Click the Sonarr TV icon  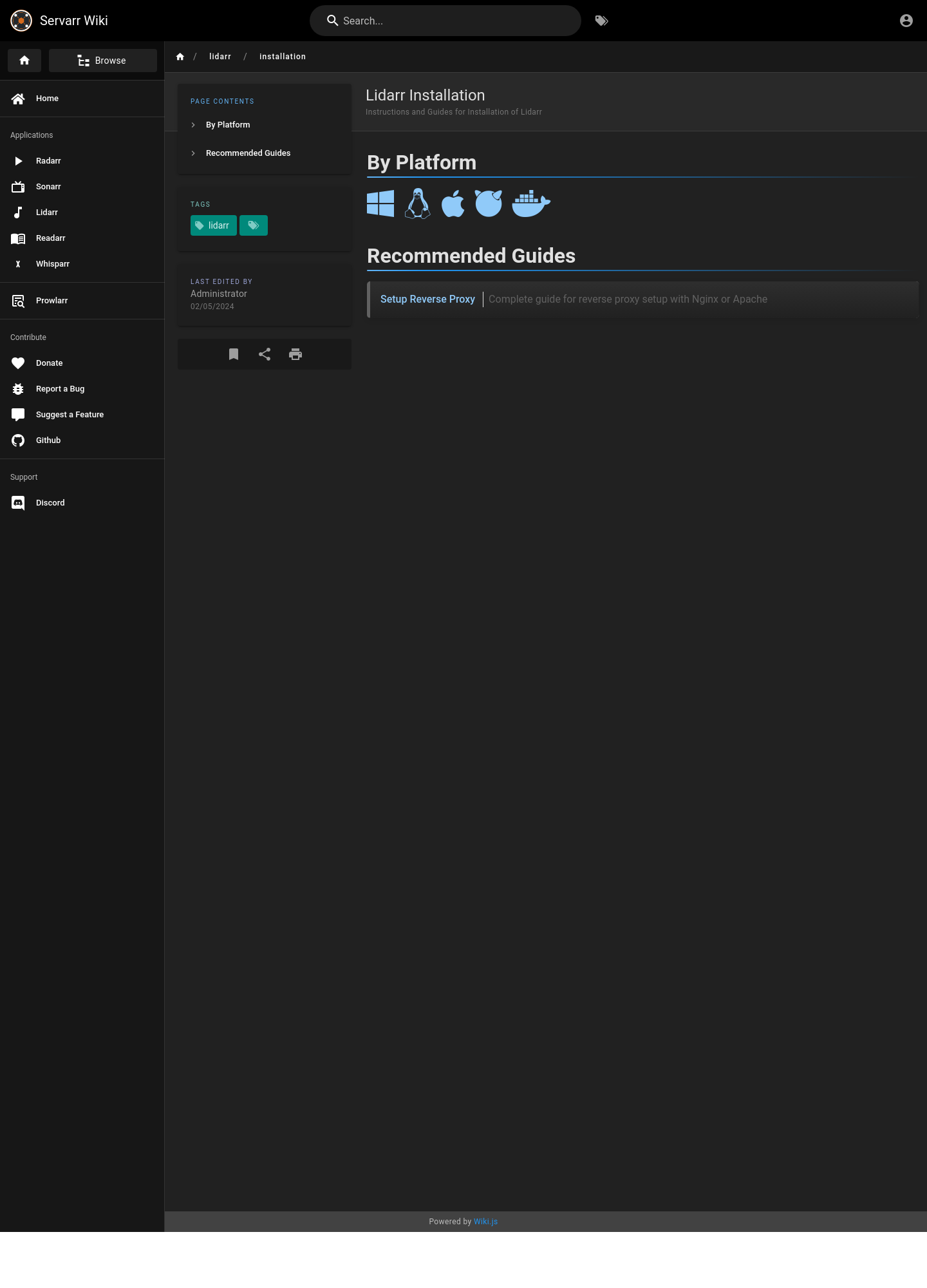[x=18, y=187]
